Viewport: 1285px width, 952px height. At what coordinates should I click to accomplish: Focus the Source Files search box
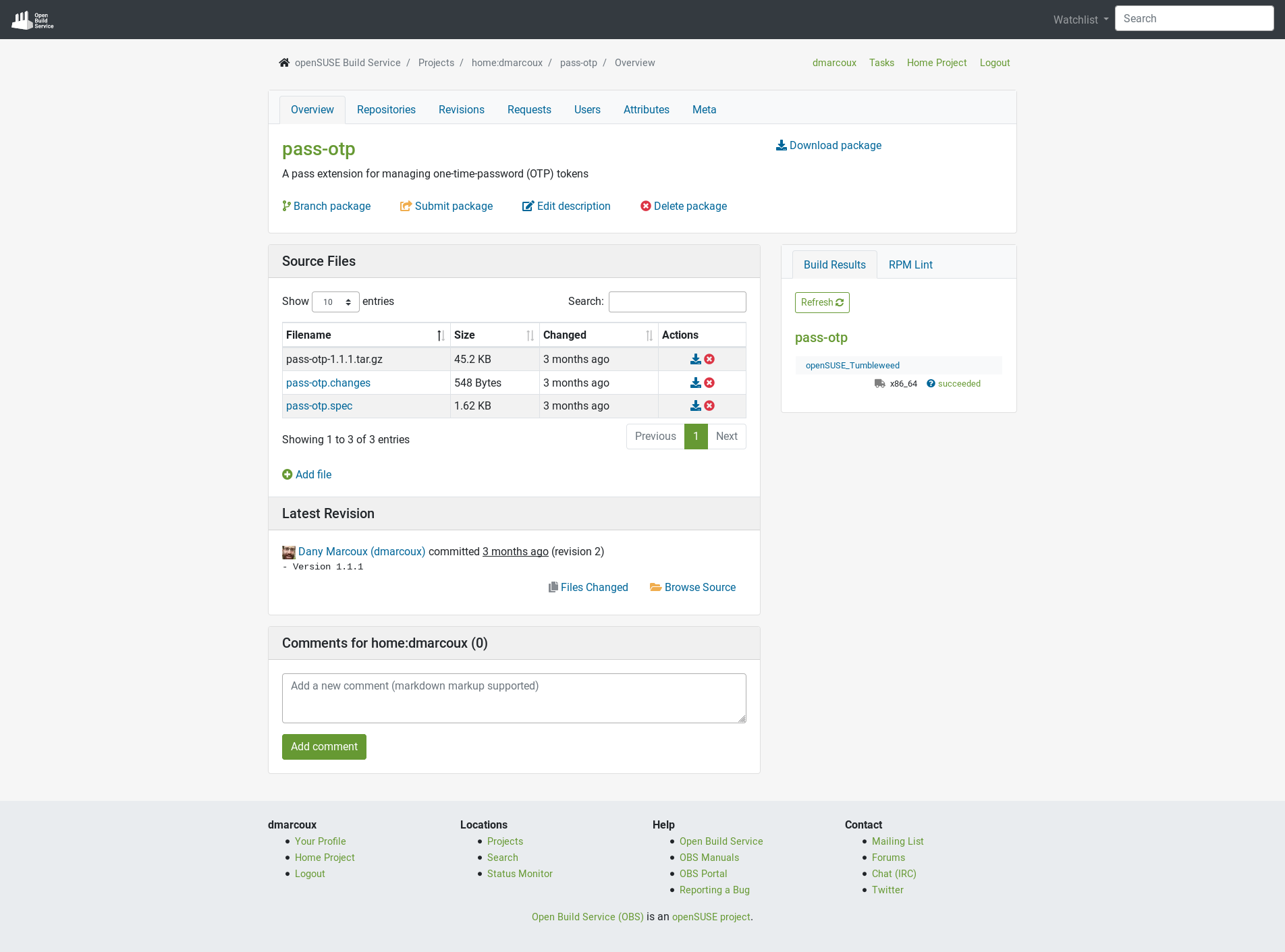(678, 302)
